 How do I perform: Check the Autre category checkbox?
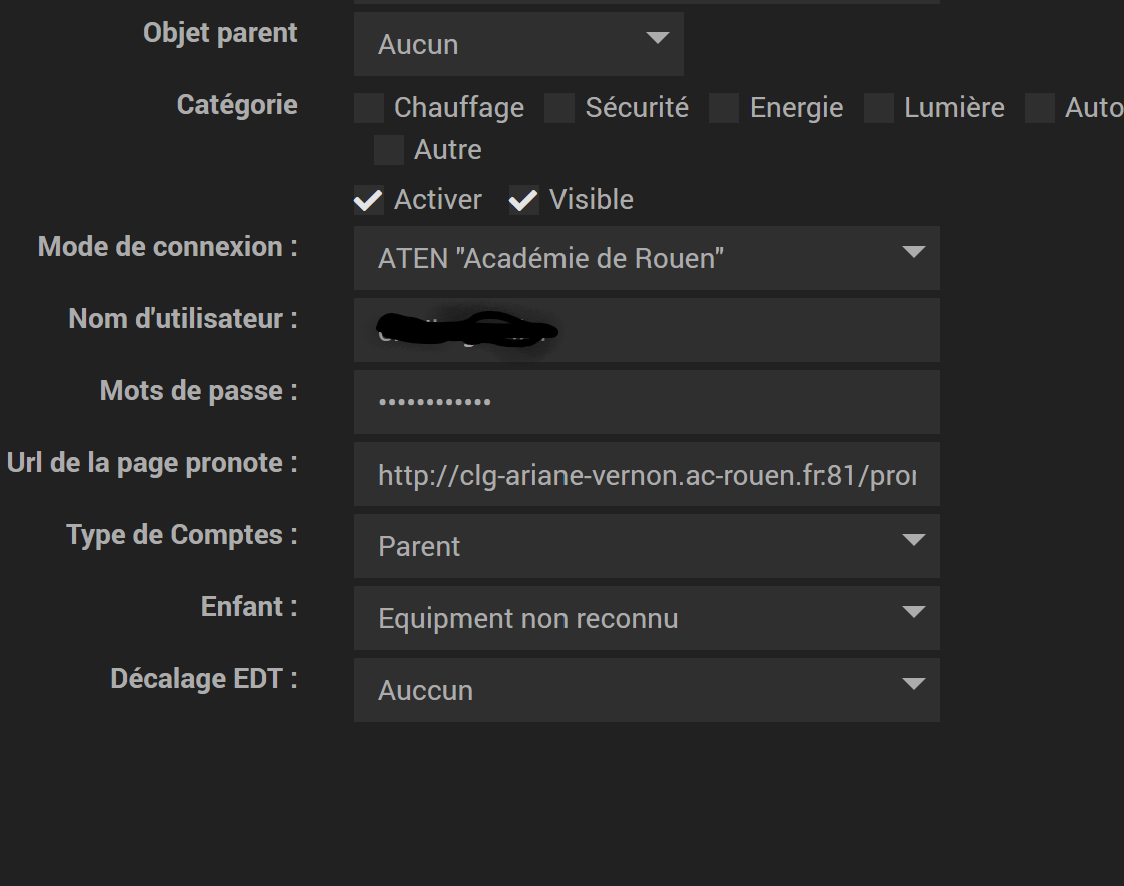click(389, 150)
